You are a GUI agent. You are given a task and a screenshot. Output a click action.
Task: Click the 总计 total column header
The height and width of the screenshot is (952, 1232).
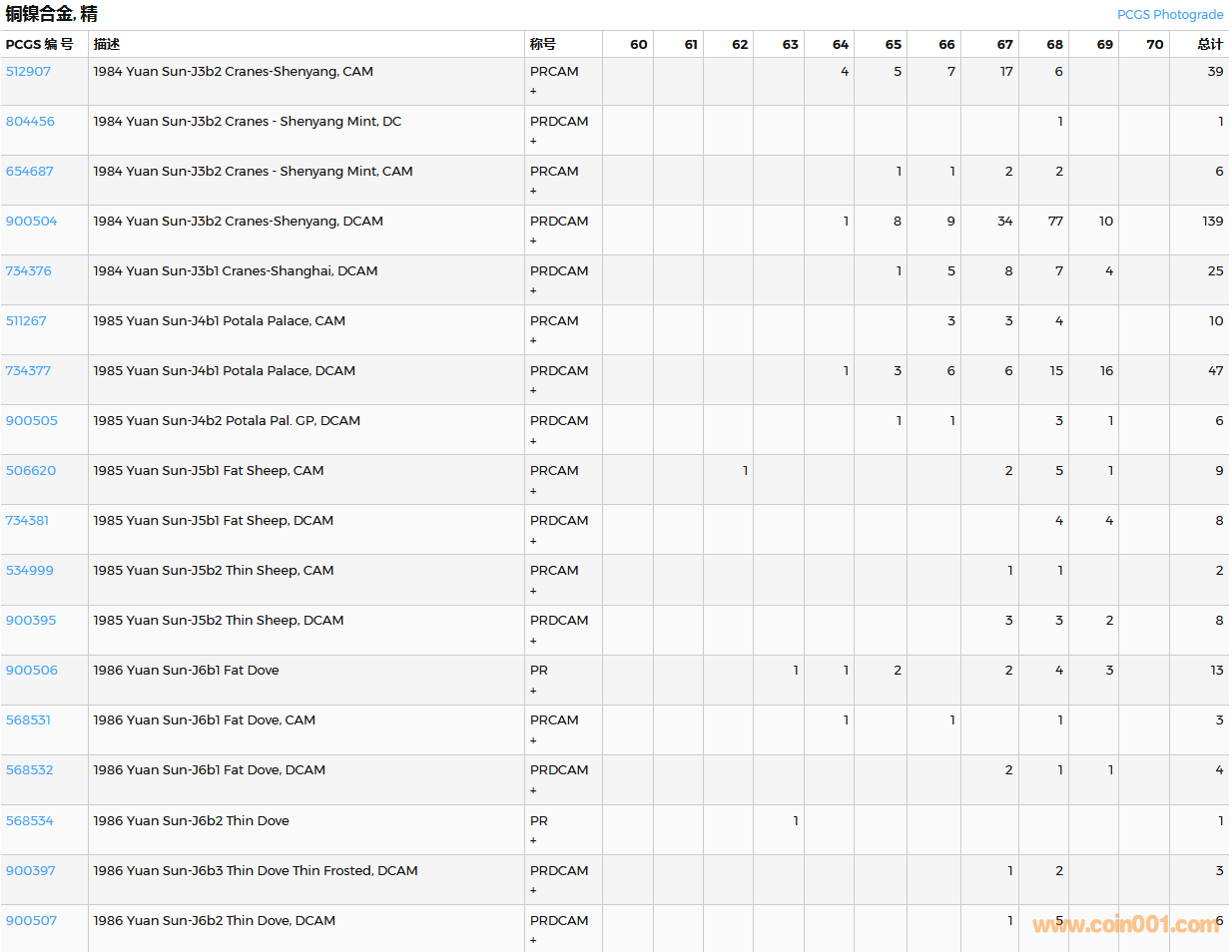click(x=1209, y=45)
